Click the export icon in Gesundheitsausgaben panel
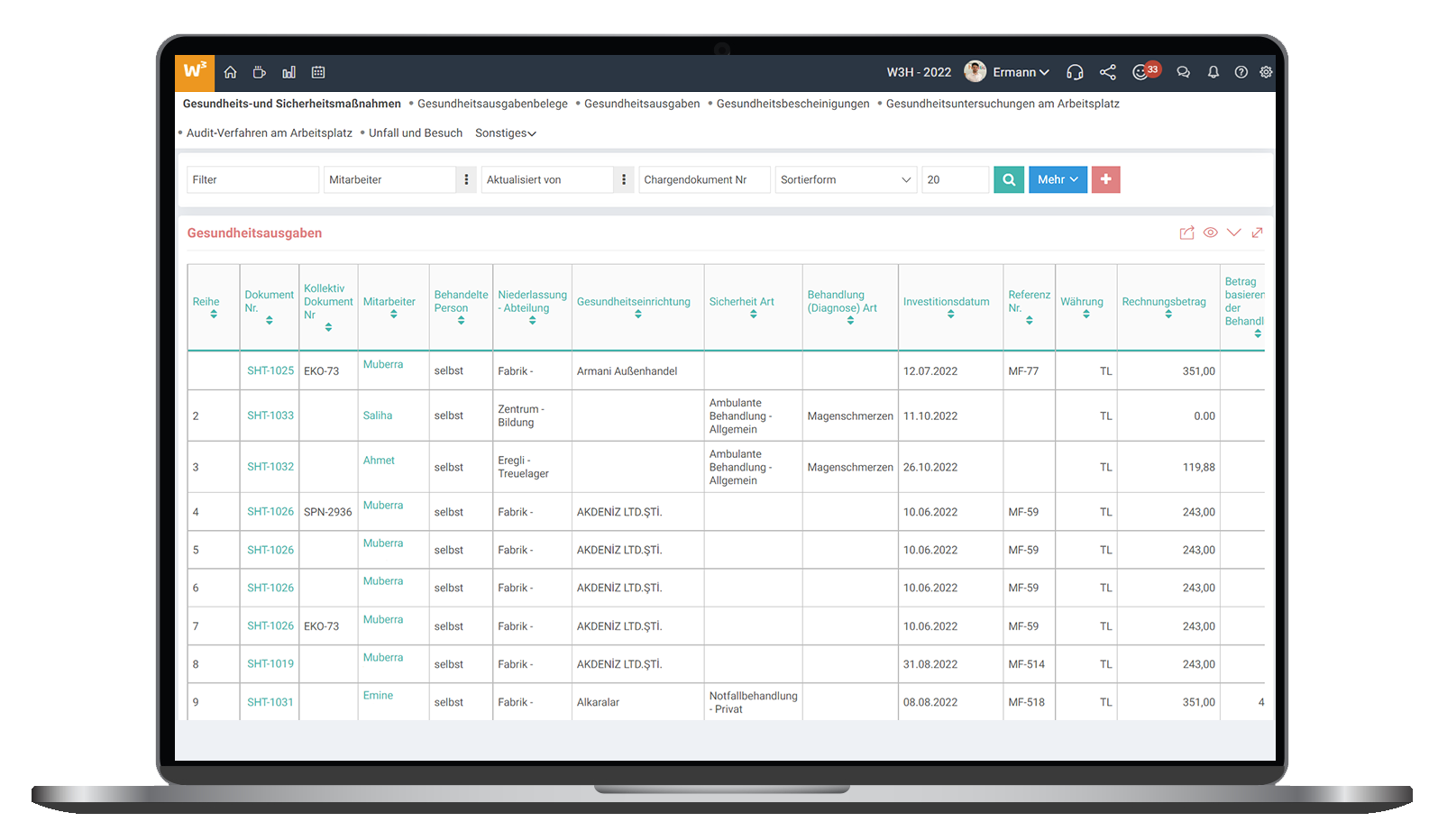The image size is (1438, 840). coord(1187,233)
